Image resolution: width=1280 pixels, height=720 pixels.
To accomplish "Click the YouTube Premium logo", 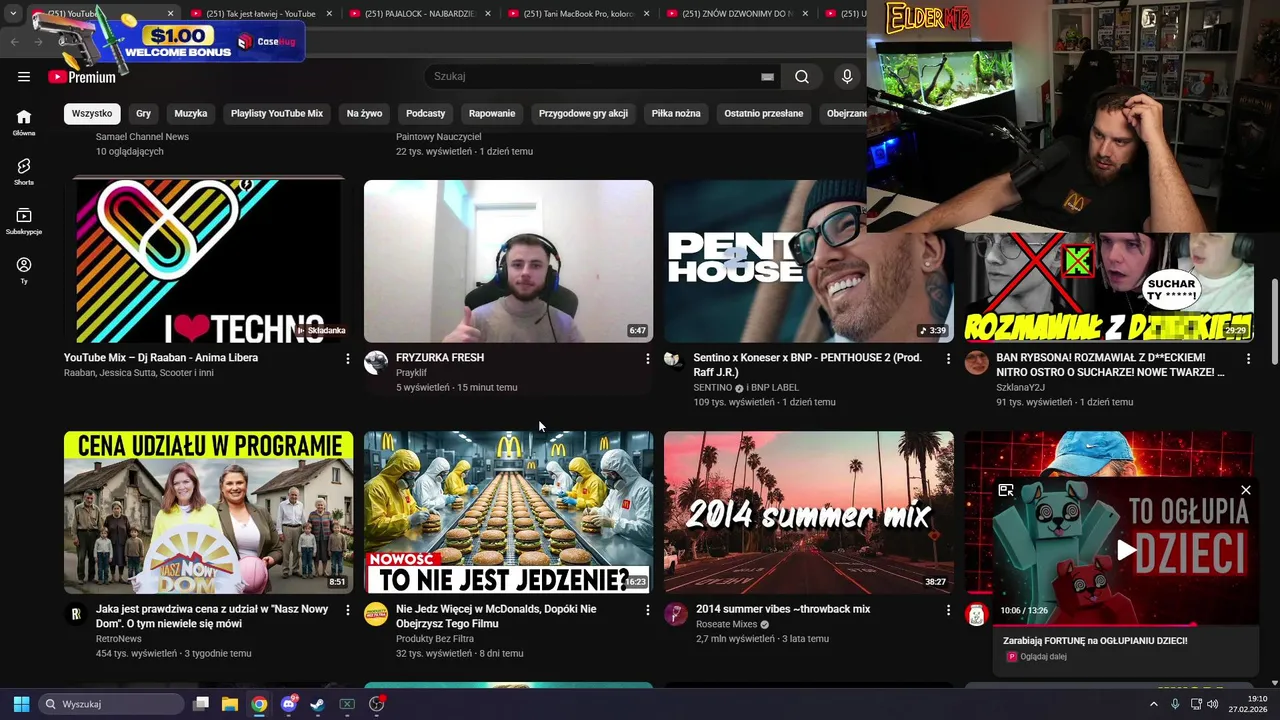I will click(x=82, y=77).
